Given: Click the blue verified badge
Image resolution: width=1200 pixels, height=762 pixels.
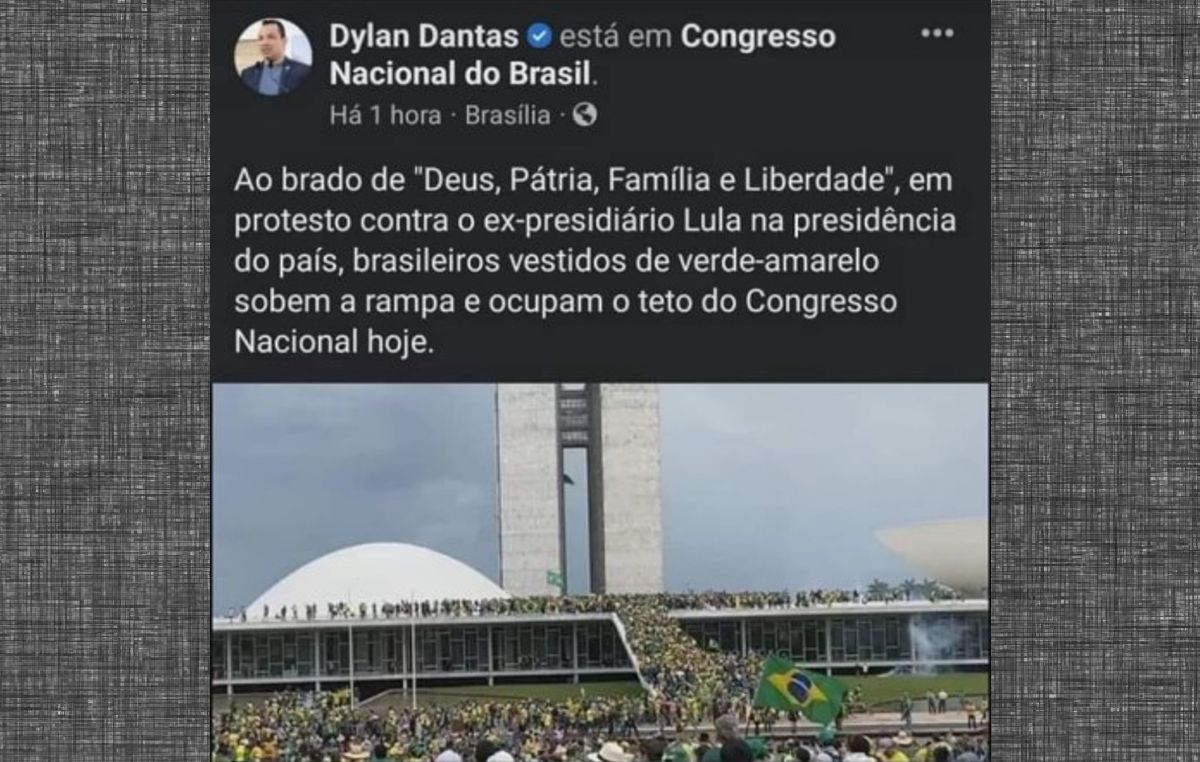Looking at the screenshot, I should point(539,37).
